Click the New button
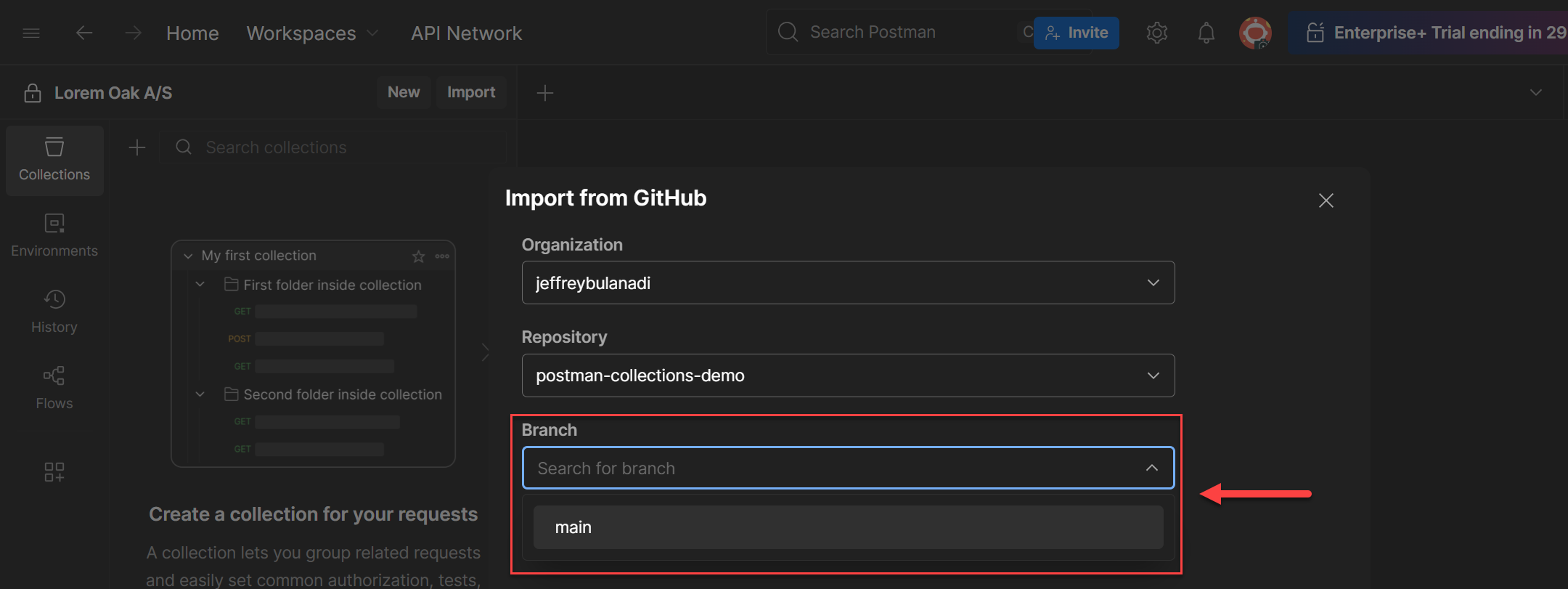 tap(404, 92)
